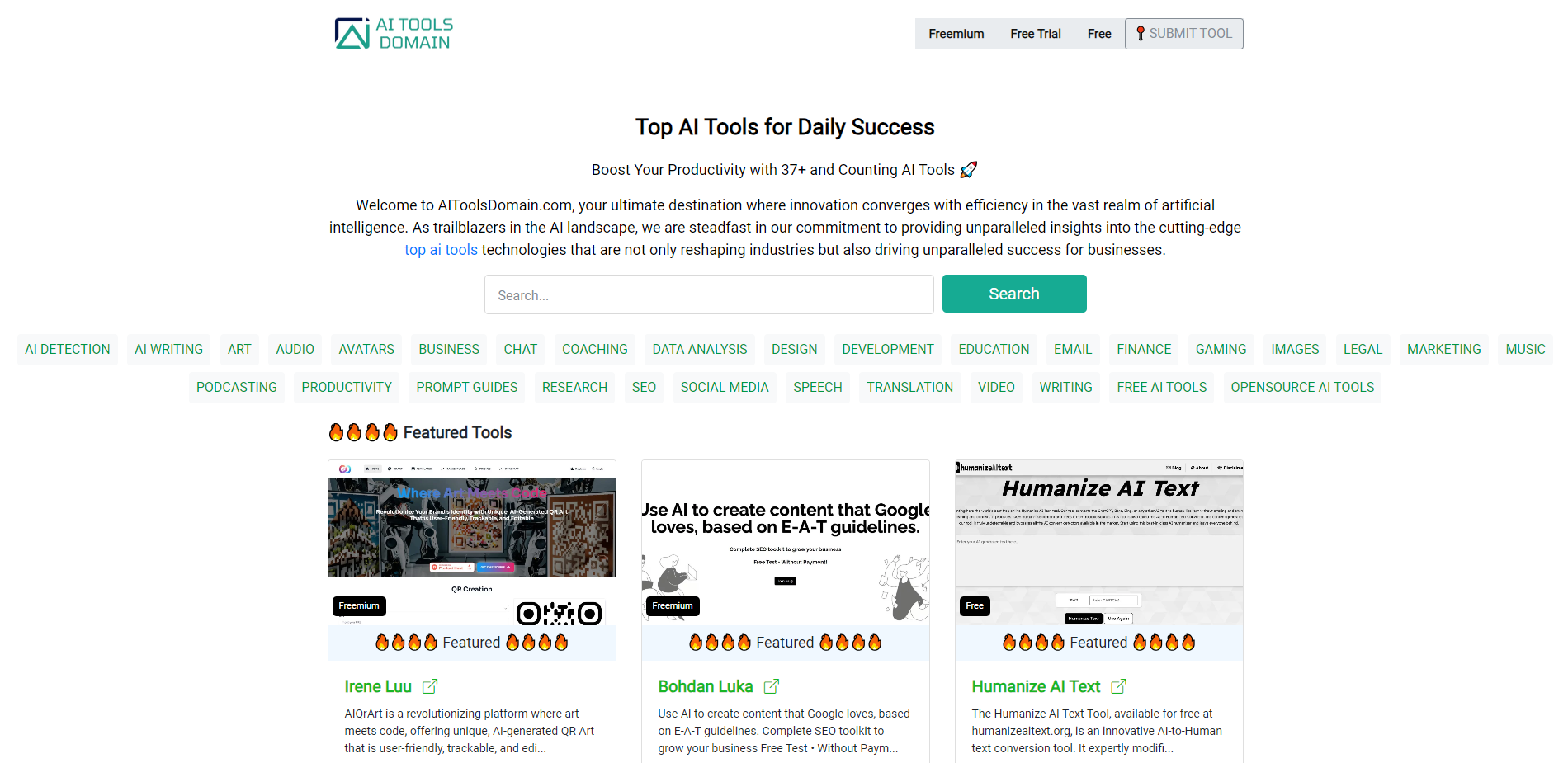Open the PROMPT GUIDES category
Viewport: 1568px width, 763px height.
pos(467,388)
